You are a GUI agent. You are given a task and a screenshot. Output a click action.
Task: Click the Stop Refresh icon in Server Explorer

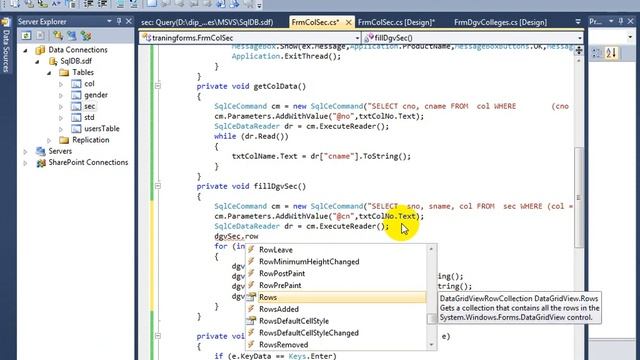tap(40, 36)
